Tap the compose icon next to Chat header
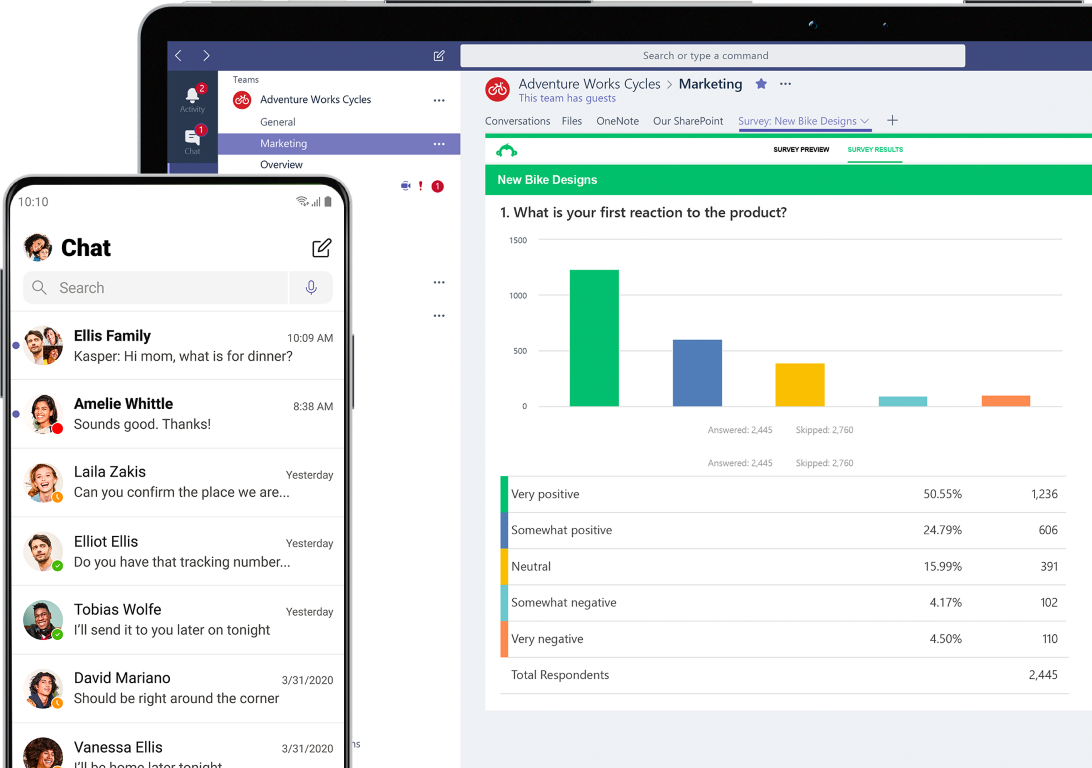Image resolution: width=1092 pixels, height=768 pixels. tap(321, 248)
